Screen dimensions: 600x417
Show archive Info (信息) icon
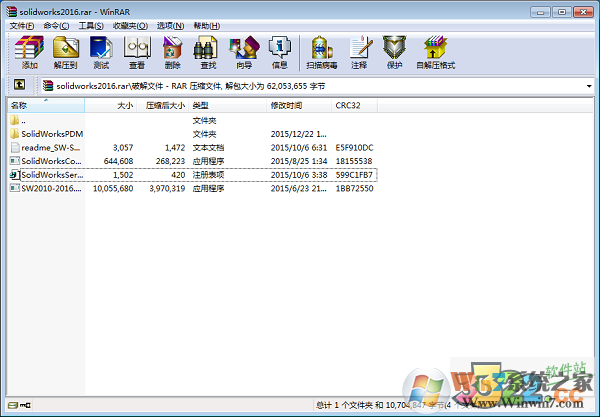[x=280, y=50]
